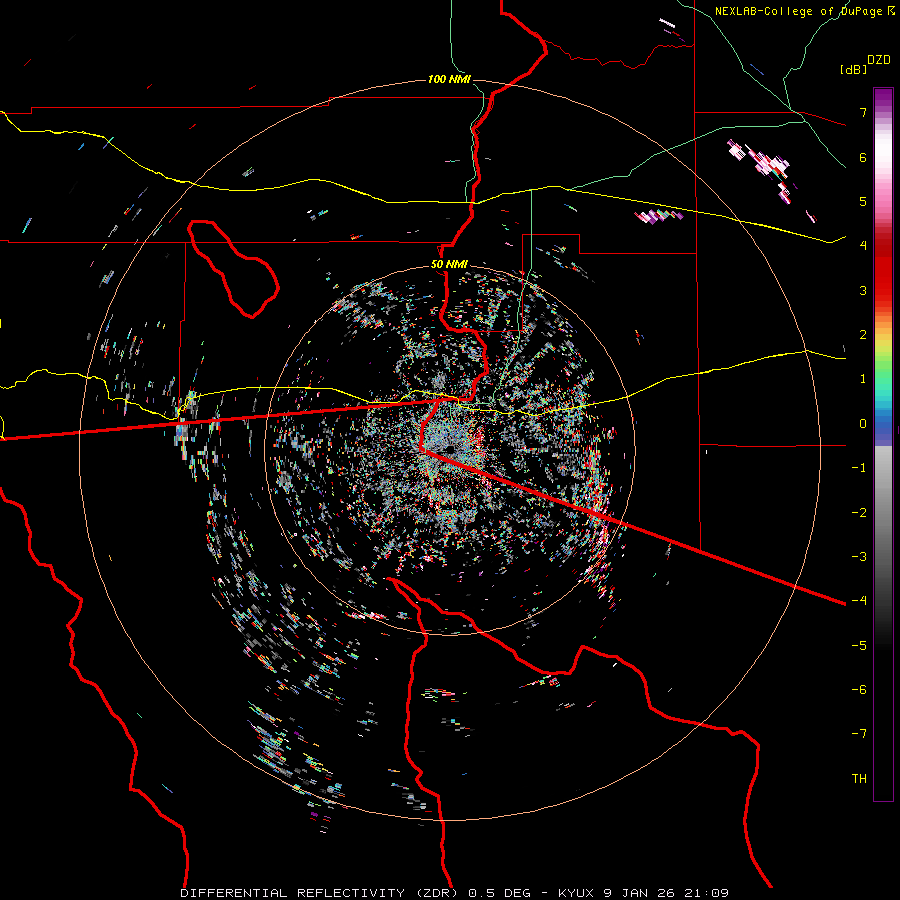Click the -3 dB scale label
This screenshot has width=900, height=900.
[x=859, y=557]
